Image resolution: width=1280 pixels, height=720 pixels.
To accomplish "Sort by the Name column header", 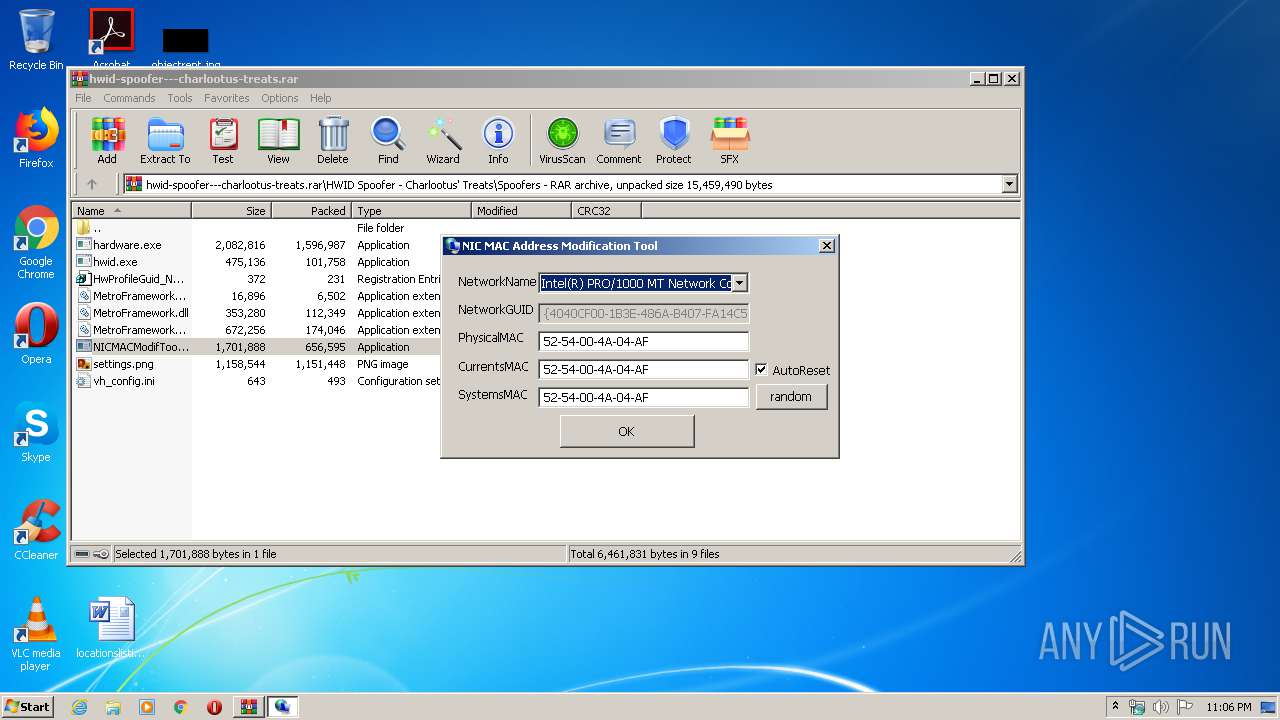I will [x=131, y=210].
